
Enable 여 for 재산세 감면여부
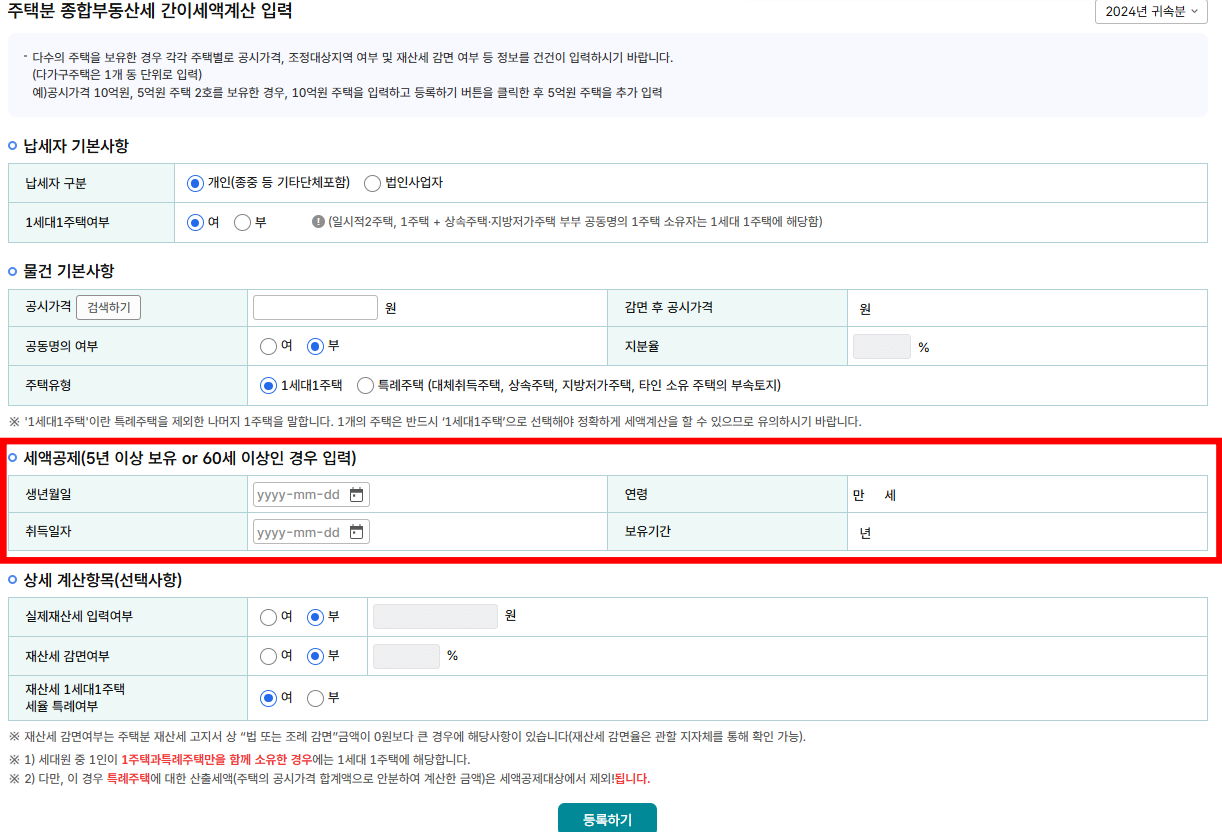pos(268,656)
